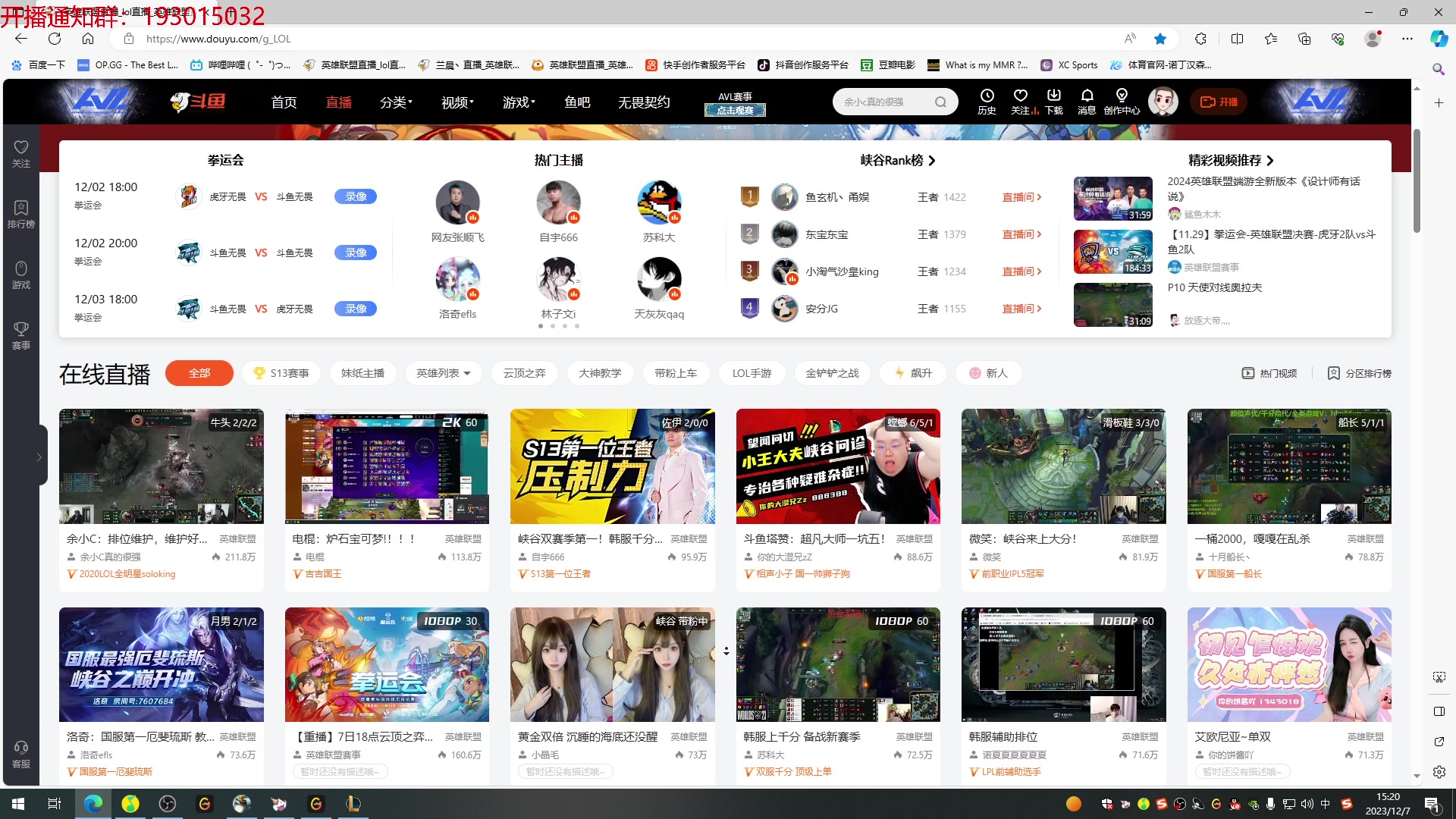
Task: Open the 历史 history icon in header
Action: (x=987, y=102)
